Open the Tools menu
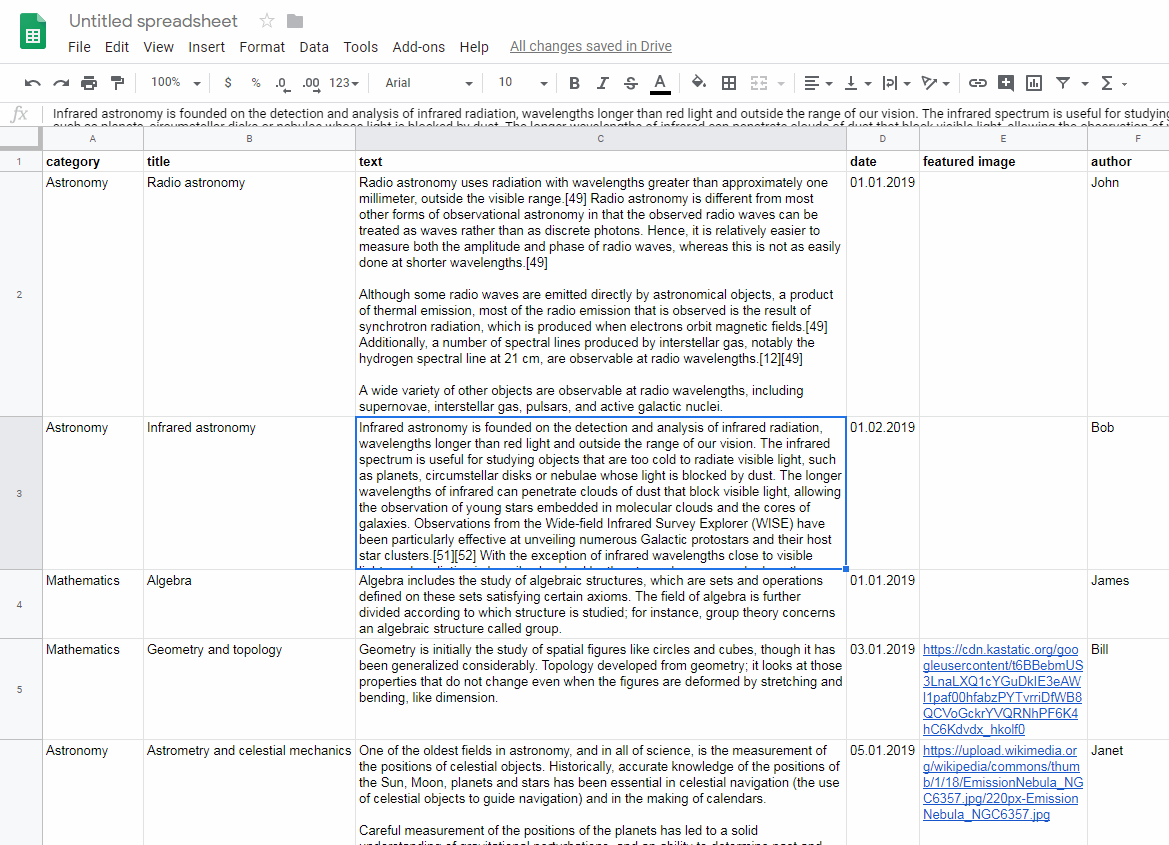 [360, 47]
